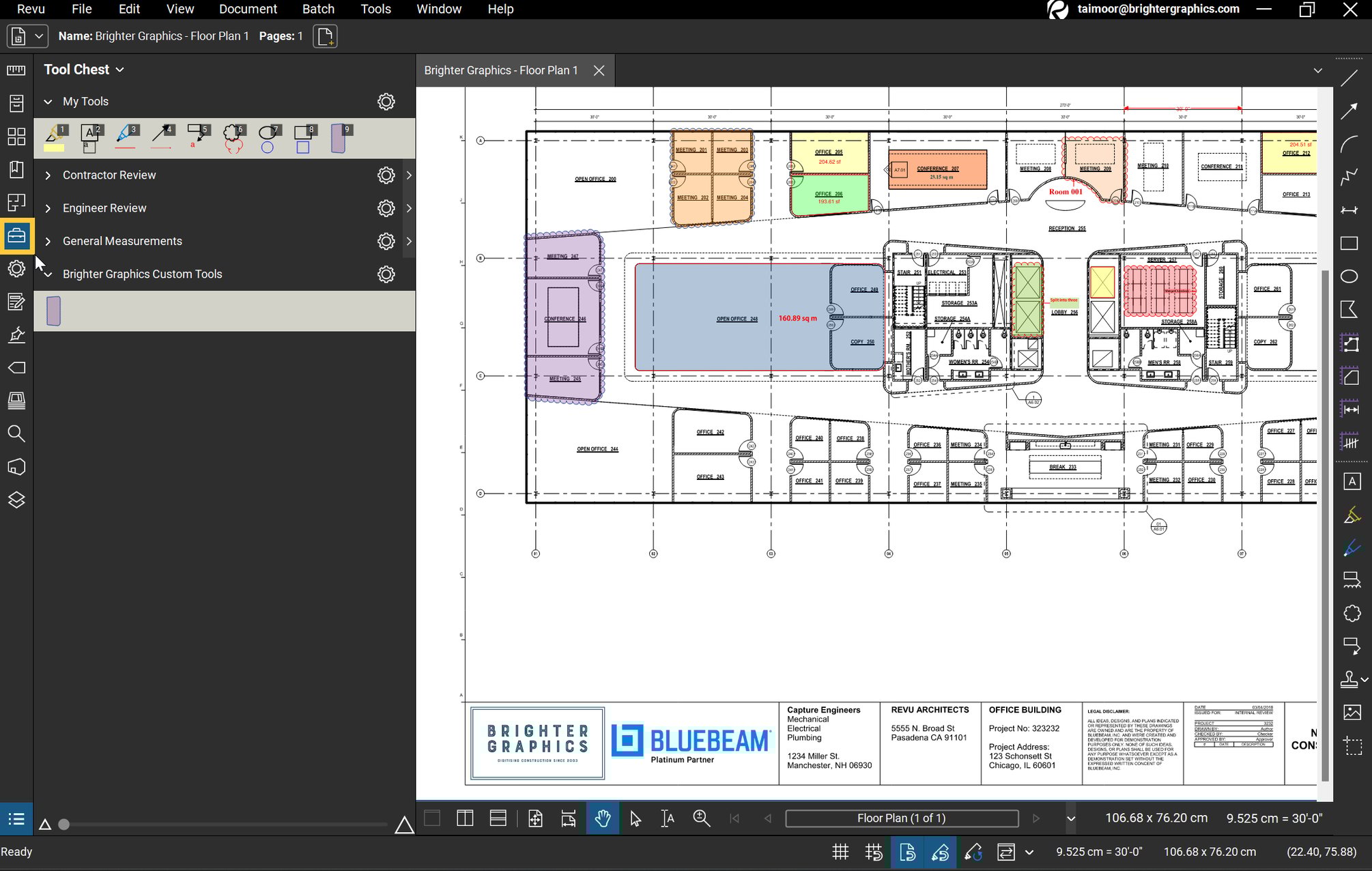The image size is (1372, 871).
Task: Click the add page button next to Pages
Action: point(325,35)
